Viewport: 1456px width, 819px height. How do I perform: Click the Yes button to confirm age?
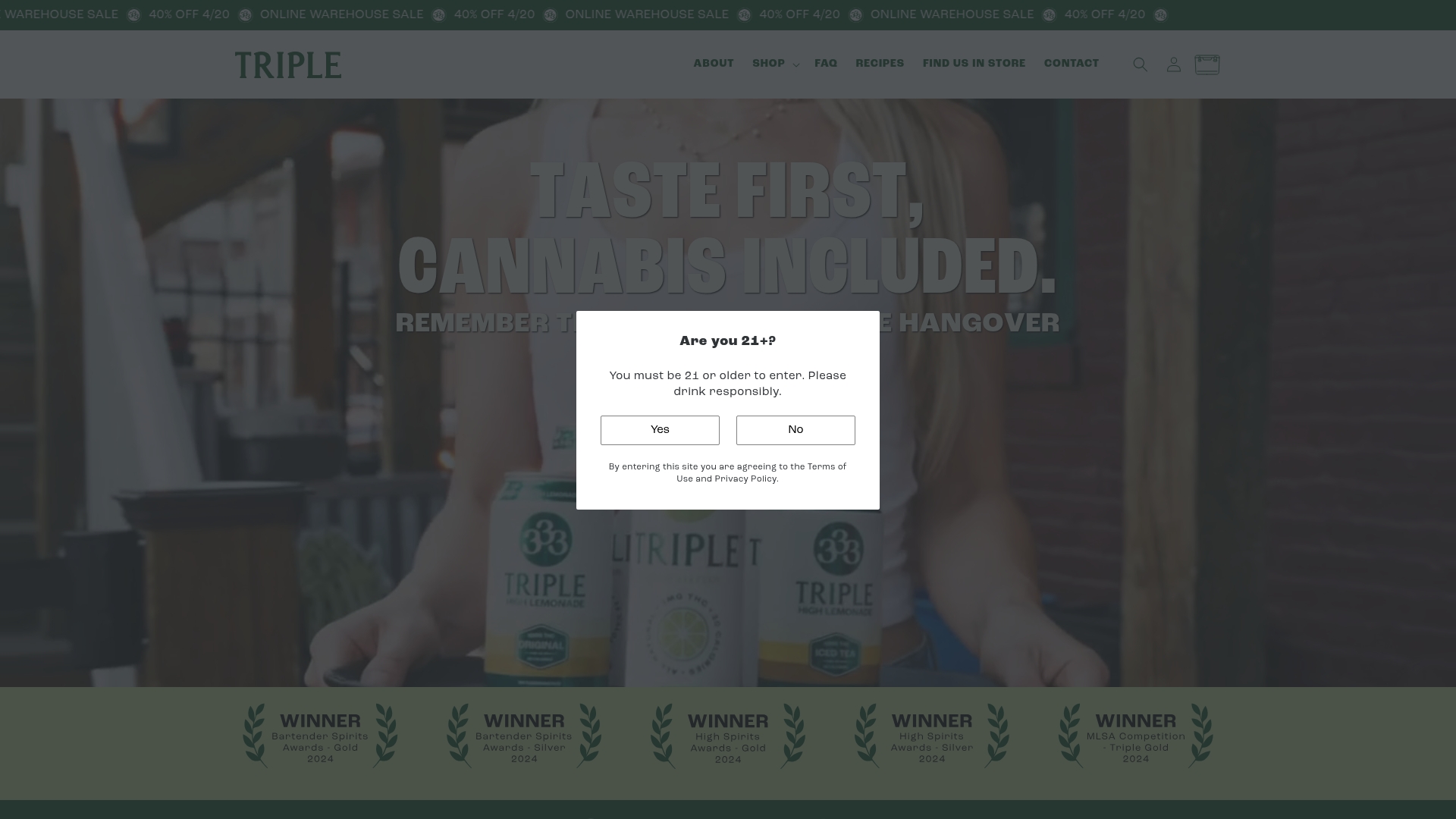[x=659, y=430]
